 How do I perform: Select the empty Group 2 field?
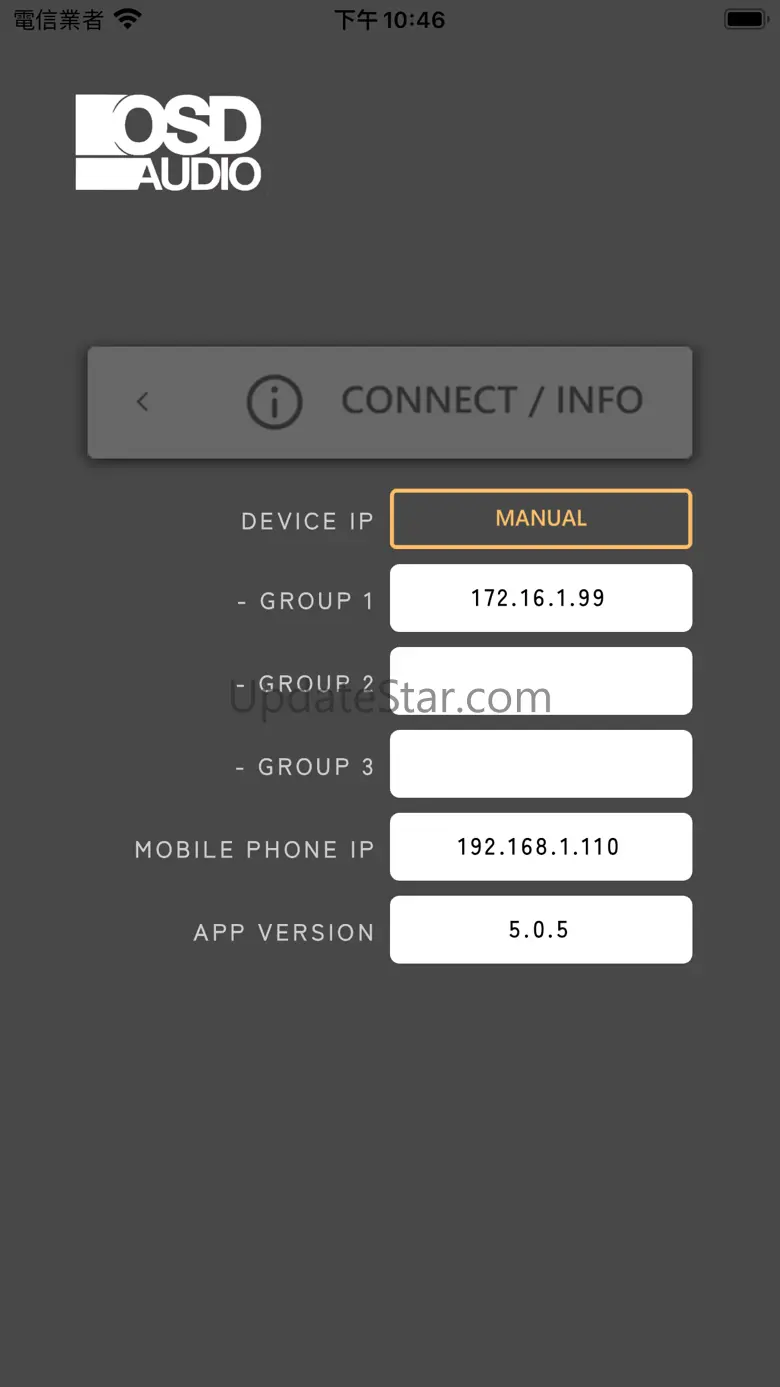click(541, 681)
